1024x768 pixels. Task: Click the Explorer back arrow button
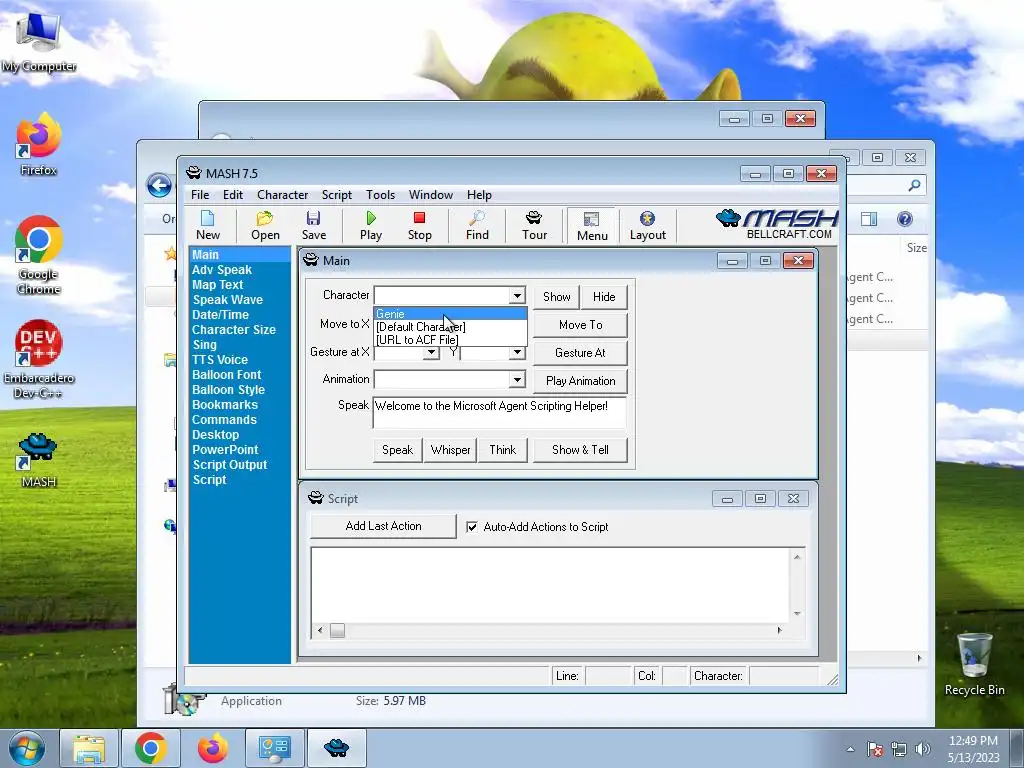(x=159, y=185)
